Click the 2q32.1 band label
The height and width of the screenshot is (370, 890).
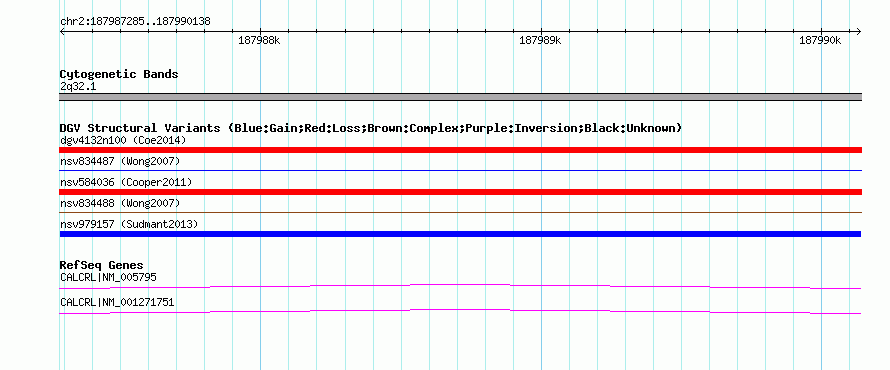coord(78,86)
